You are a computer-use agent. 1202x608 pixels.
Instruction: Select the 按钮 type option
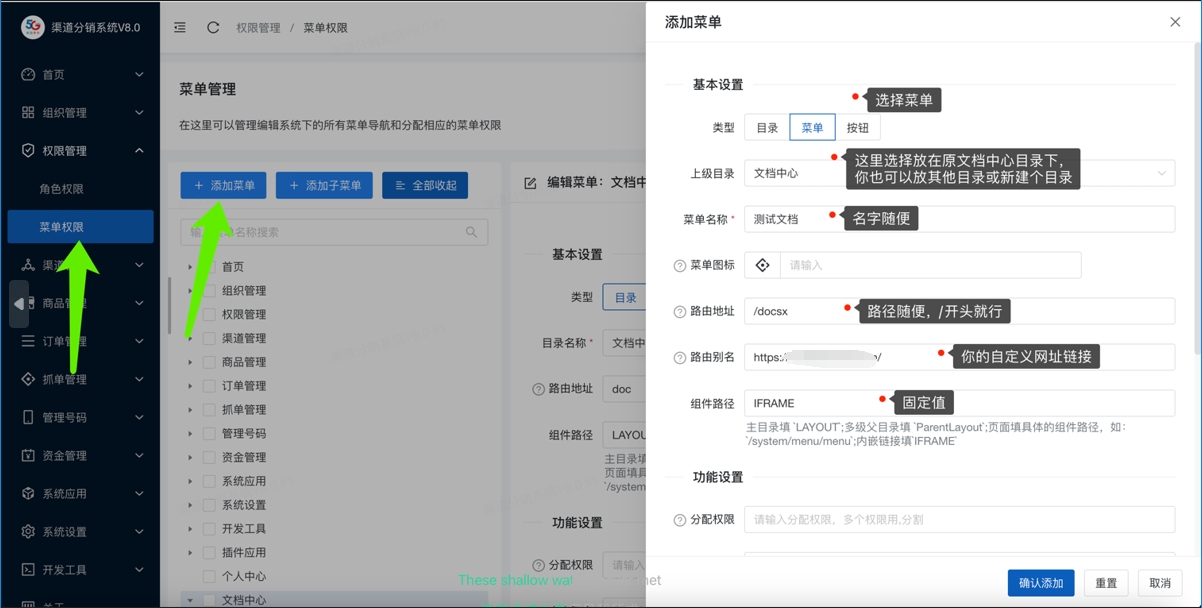(857, 128)
